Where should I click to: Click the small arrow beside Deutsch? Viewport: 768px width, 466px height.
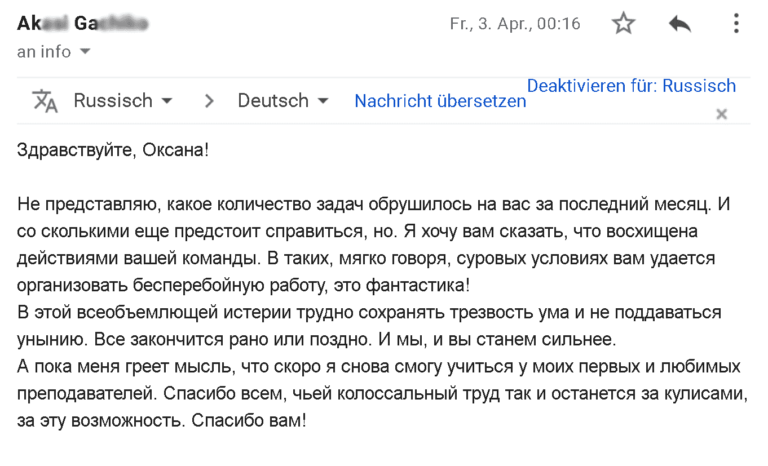323,101
